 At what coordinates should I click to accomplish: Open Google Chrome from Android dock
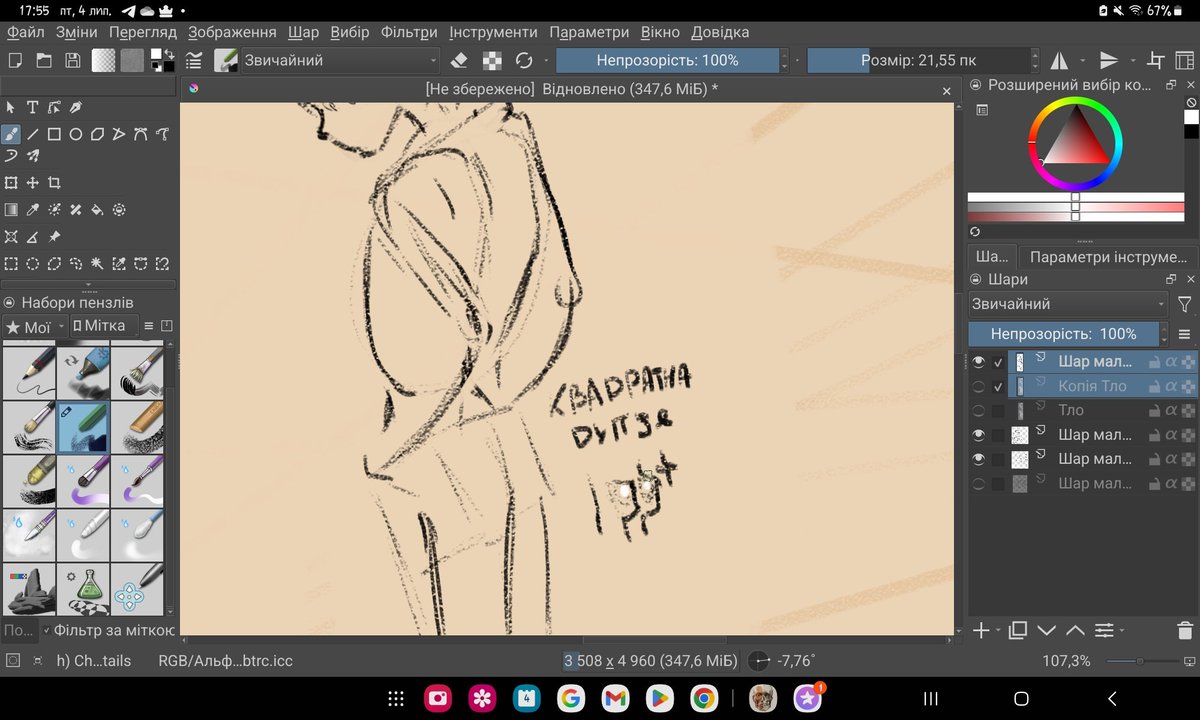(x=703, y=698)
